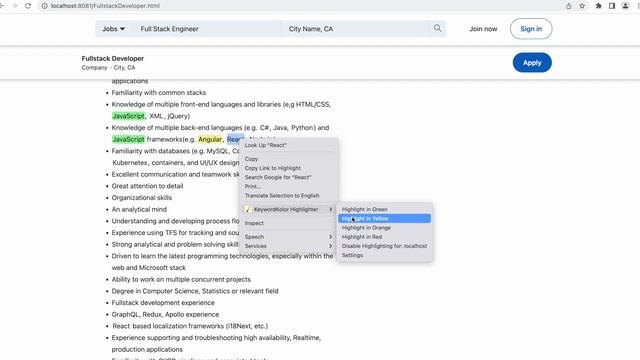Click the share page icon
Viewport: 640px width, 360px height.
569,6
